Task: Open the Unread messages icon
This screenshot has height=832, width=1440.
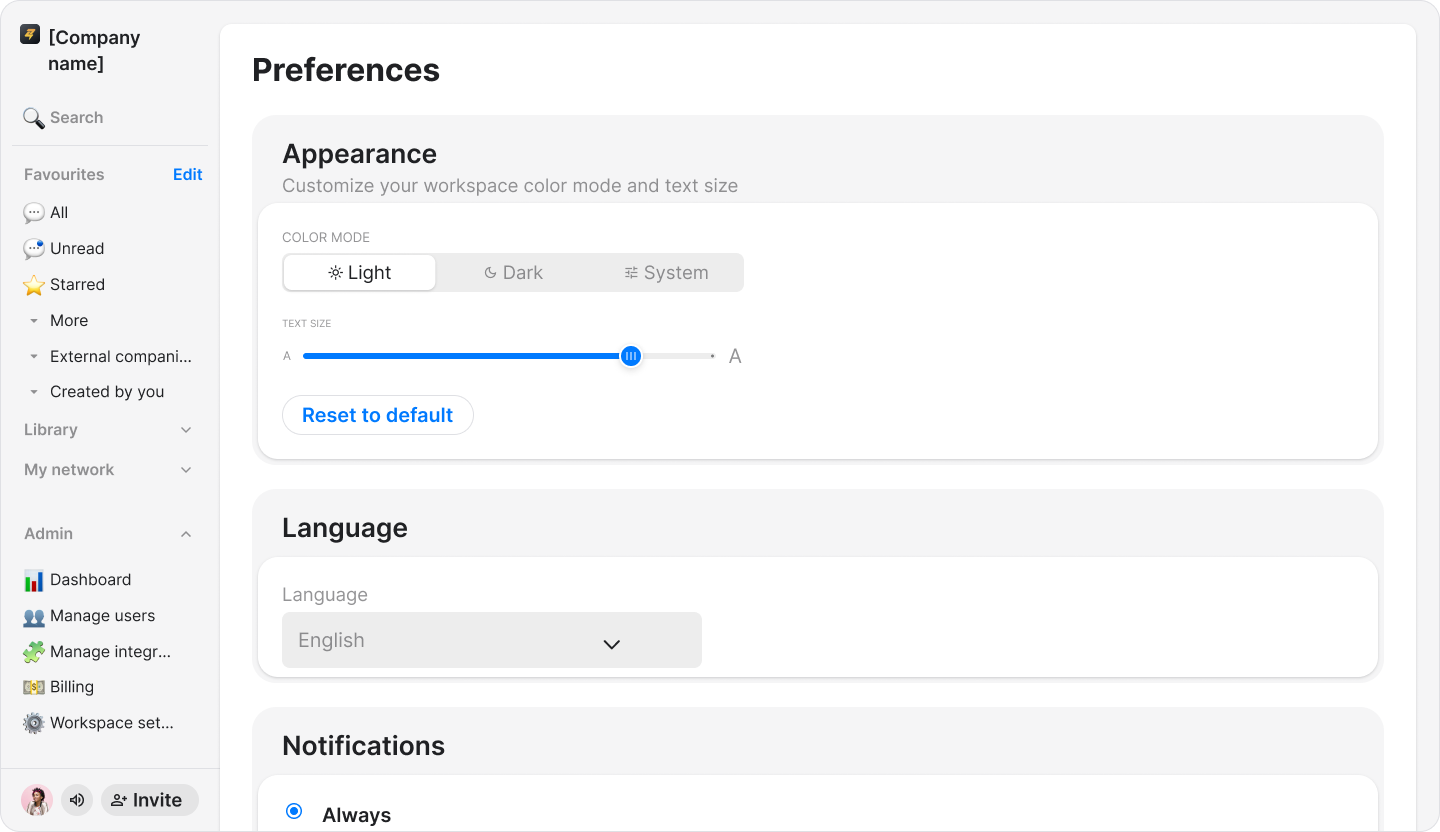Action: coord(34,248)
